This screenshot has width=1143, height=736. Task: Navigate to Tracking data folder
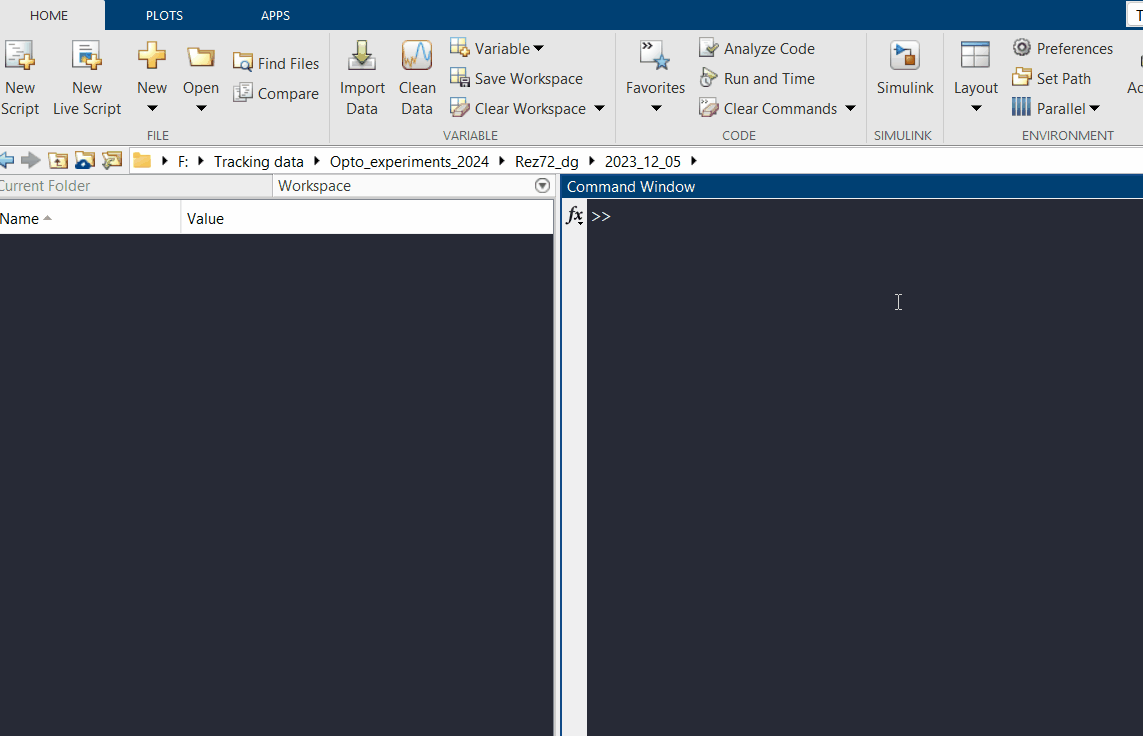(x=259, y=161)
